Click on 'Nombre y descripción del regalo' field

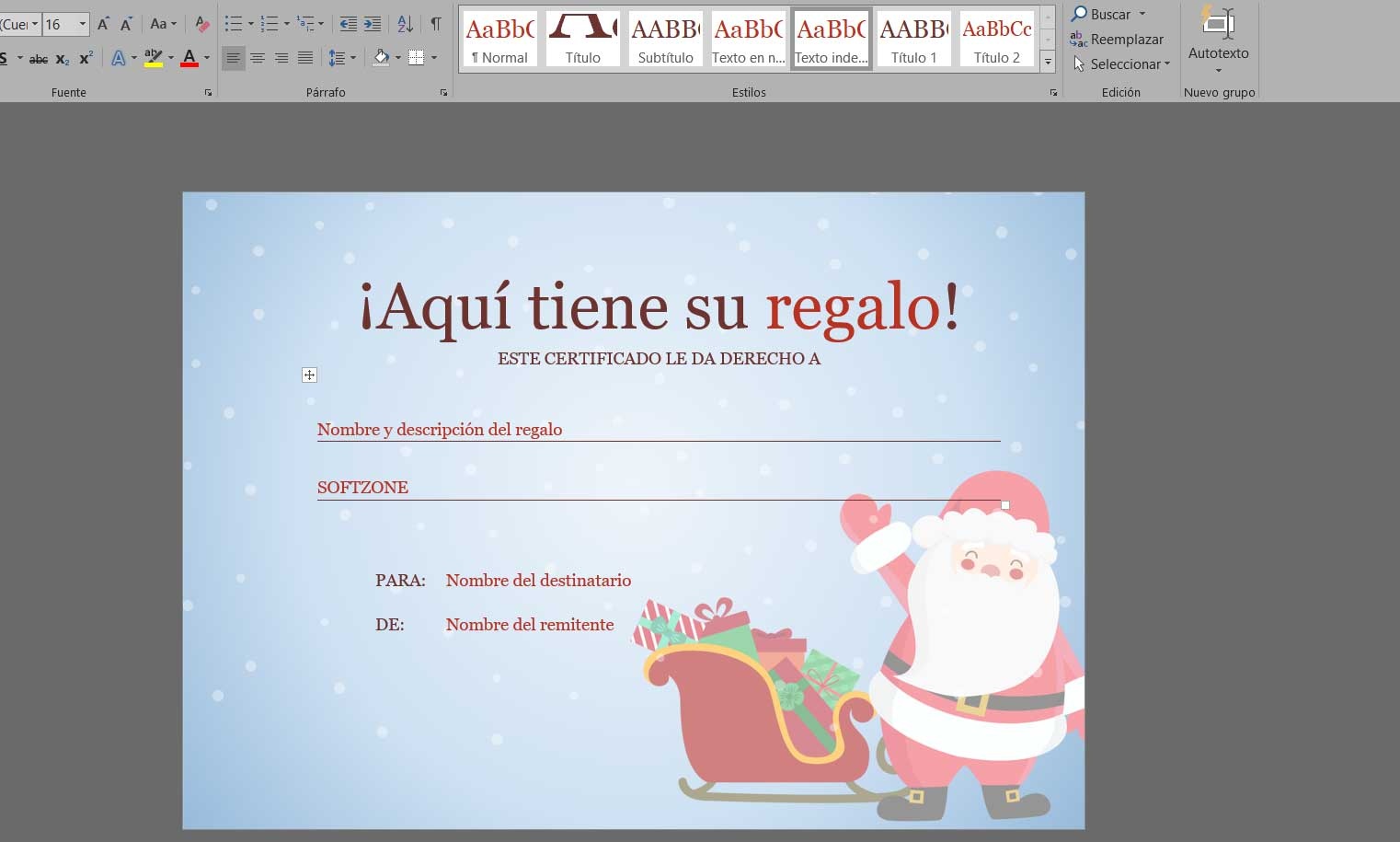click(440, 430)
